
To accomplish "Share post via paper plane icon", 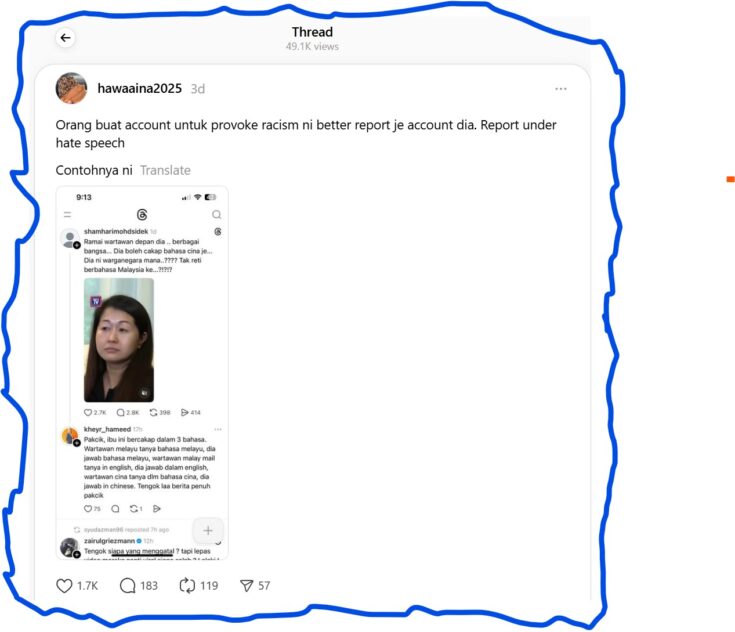I will pyautogui.click(x=247, y=586).
